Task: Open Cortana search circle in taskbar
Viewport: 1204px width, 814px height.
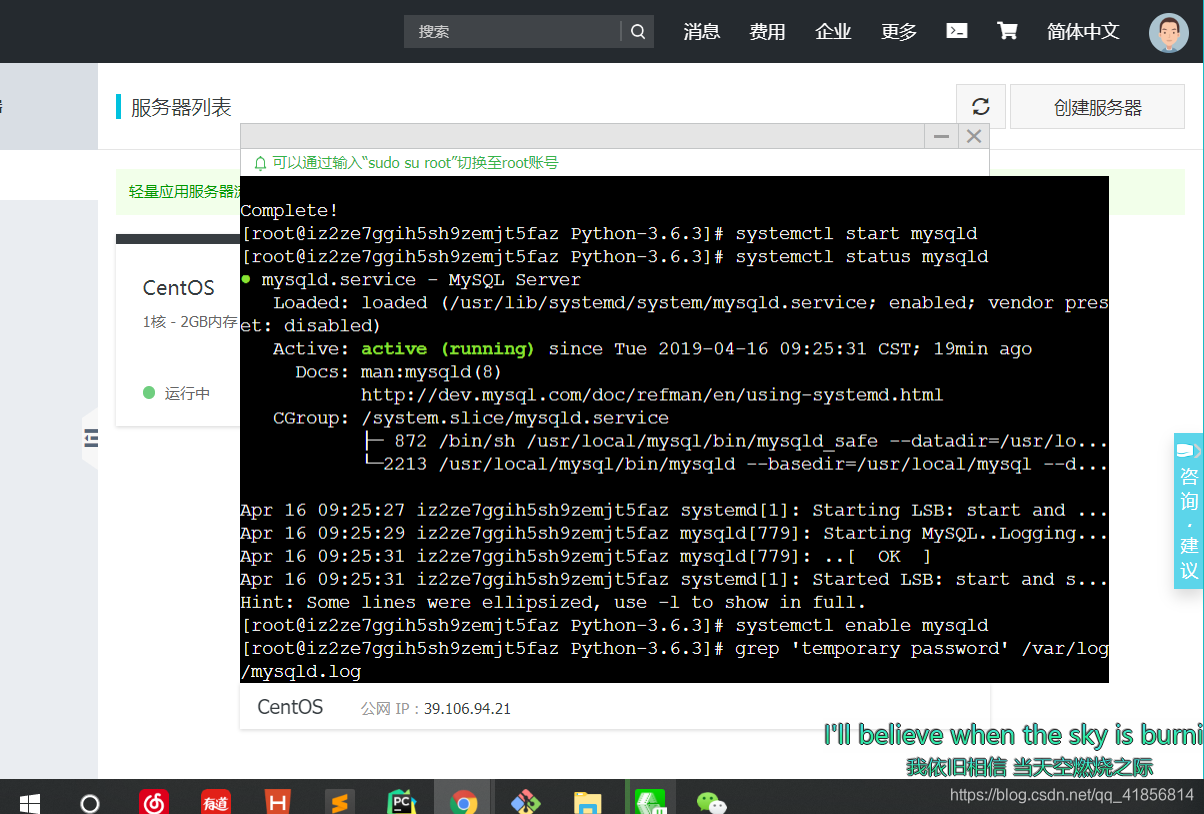Action: 90,803
